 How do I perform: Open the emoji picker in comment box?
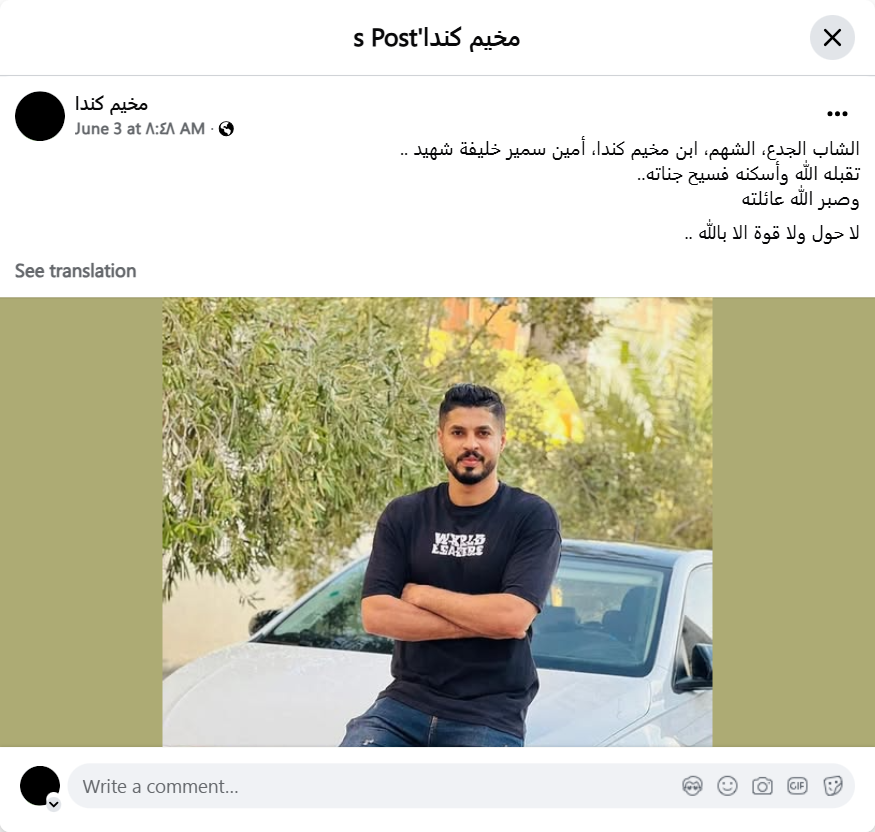[x=727, y=786]
